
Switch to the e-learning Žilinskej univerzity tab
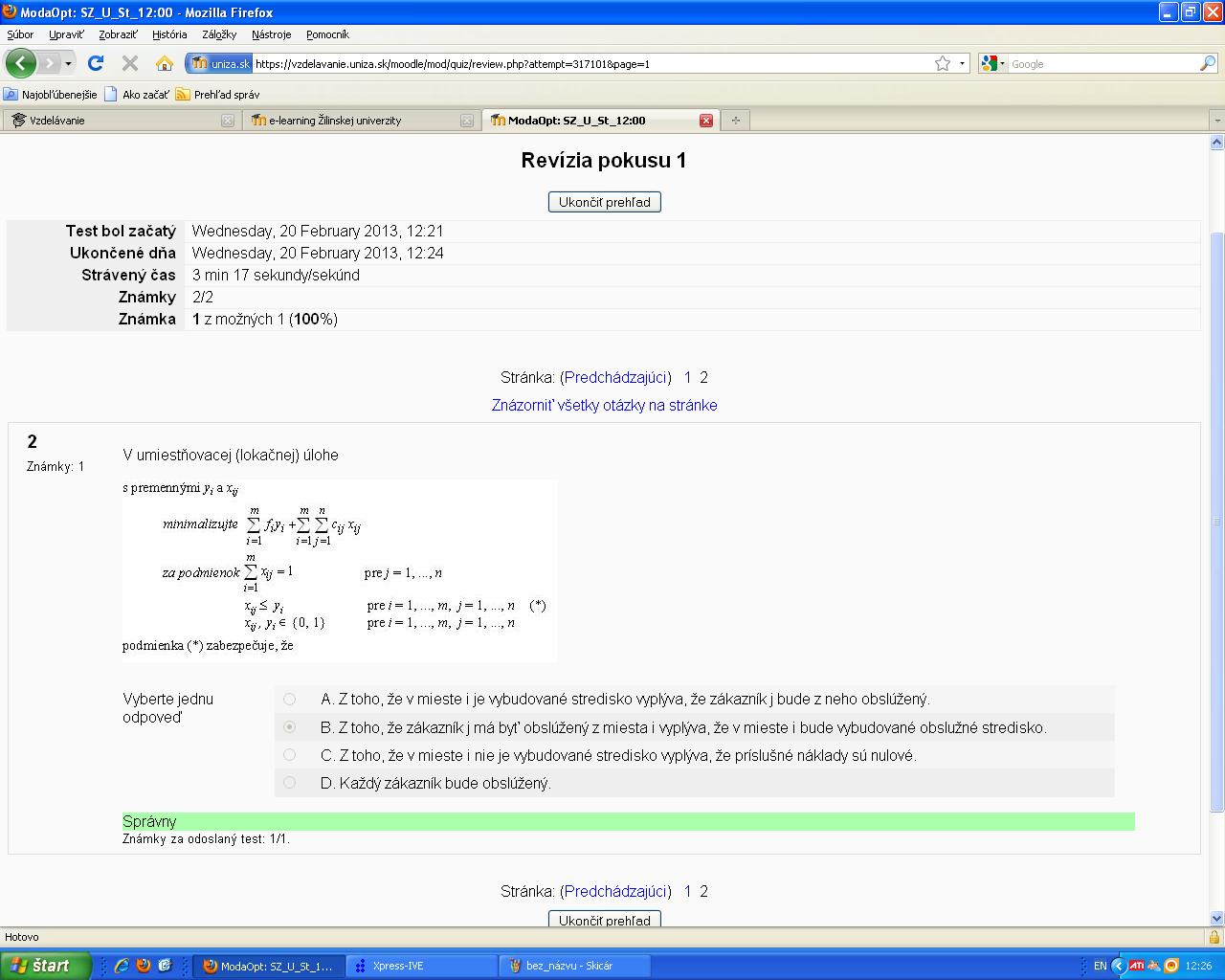pyautogui.click(x=335, y=121)
